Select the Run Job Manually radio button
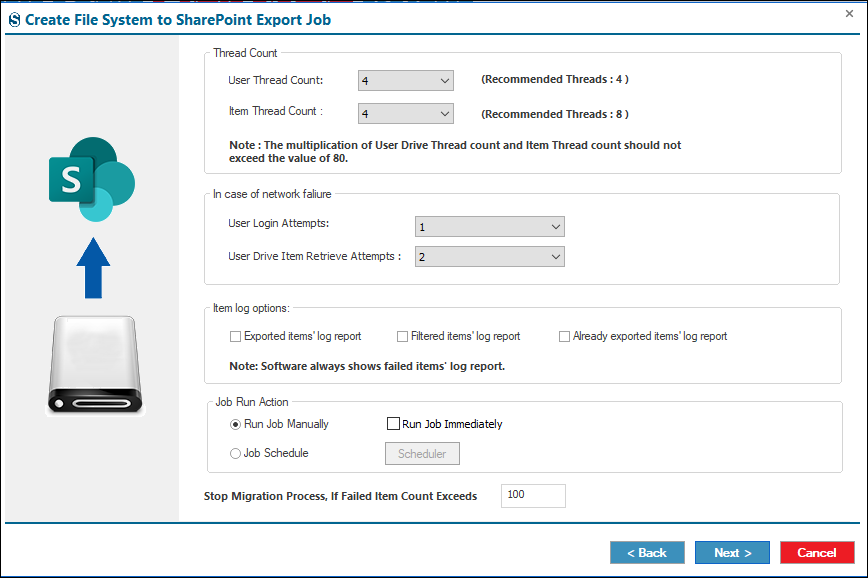 235,424
